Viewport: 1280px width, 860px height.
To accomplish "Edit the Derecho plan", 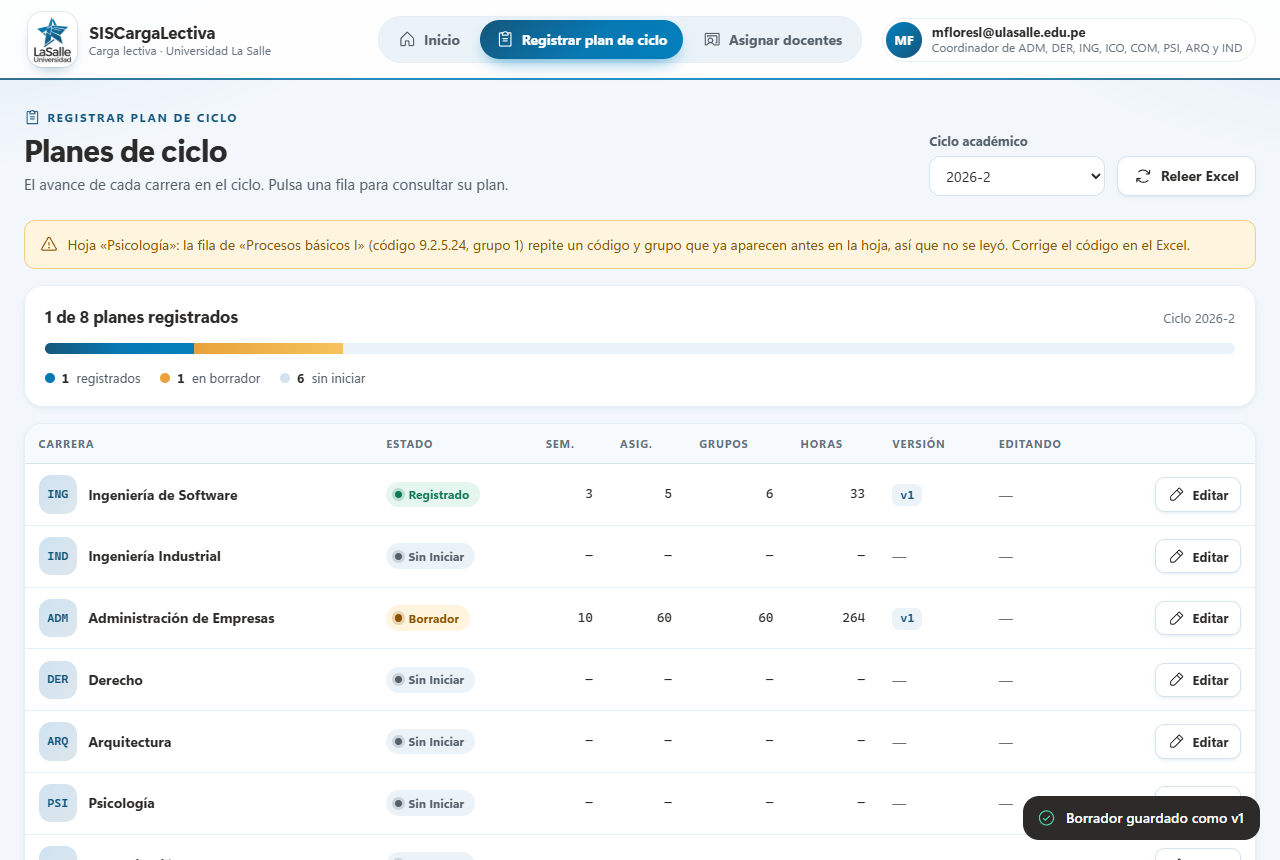I will pos(1198,680).
